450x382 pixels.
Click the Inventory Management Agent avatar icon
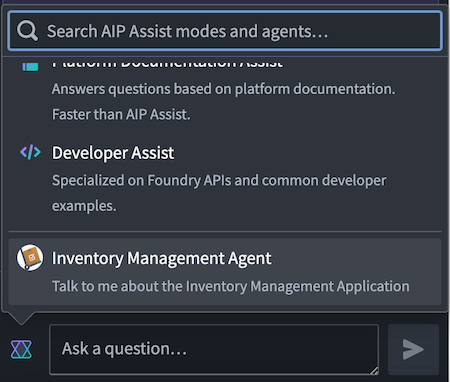[30, 258]
